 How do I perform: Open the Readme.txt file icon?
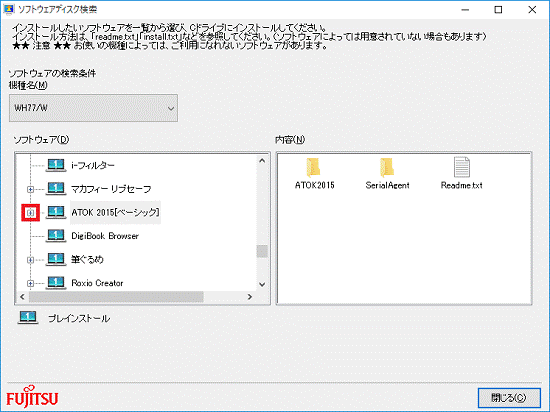coord(461,167)
